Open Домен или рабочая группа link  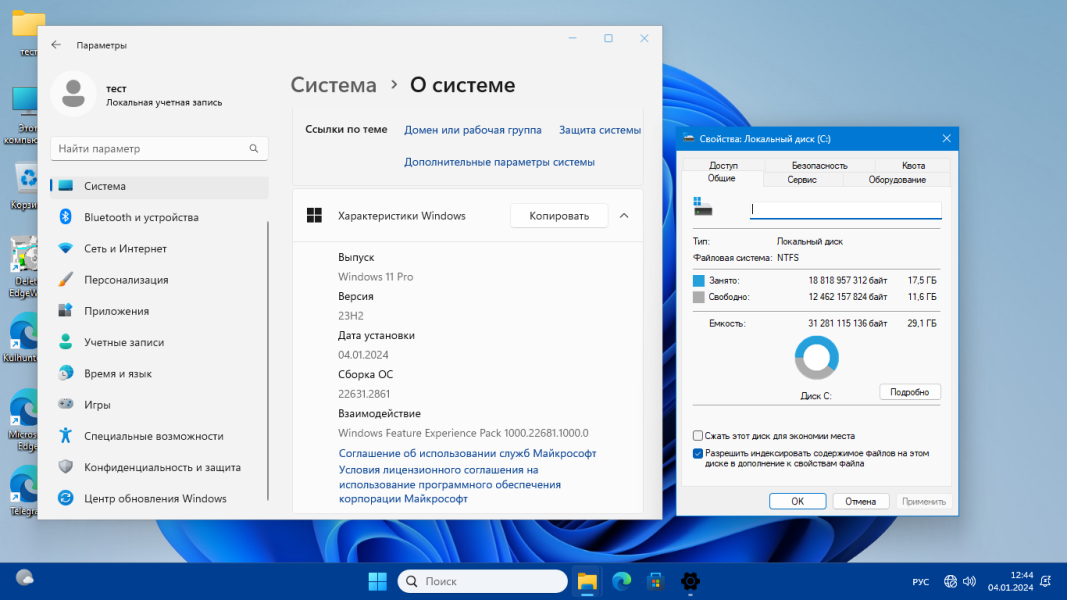[x=473, y=129]
